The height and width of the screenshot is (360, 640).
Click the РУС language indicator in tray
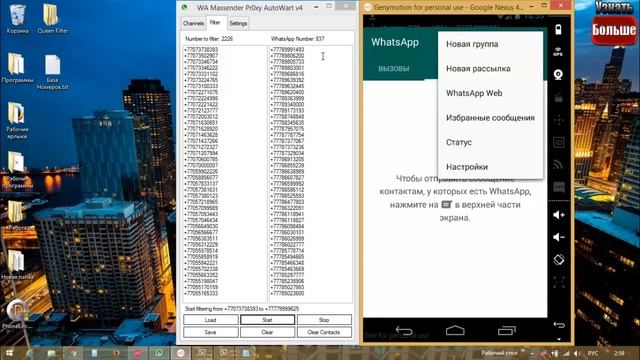[593, 353]
